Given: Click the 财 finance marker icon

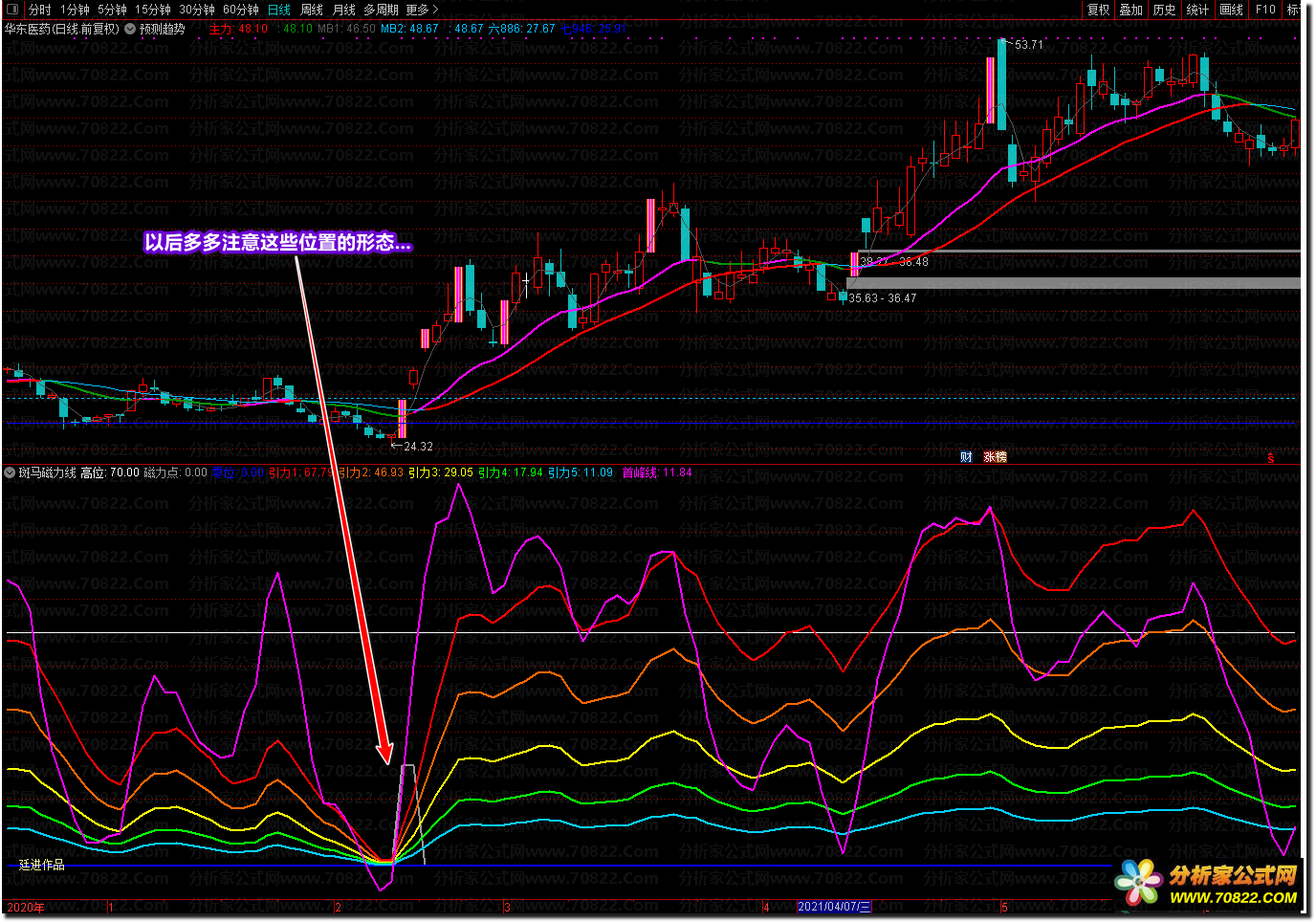Looking at the screenshot, I should click(966, 457).
